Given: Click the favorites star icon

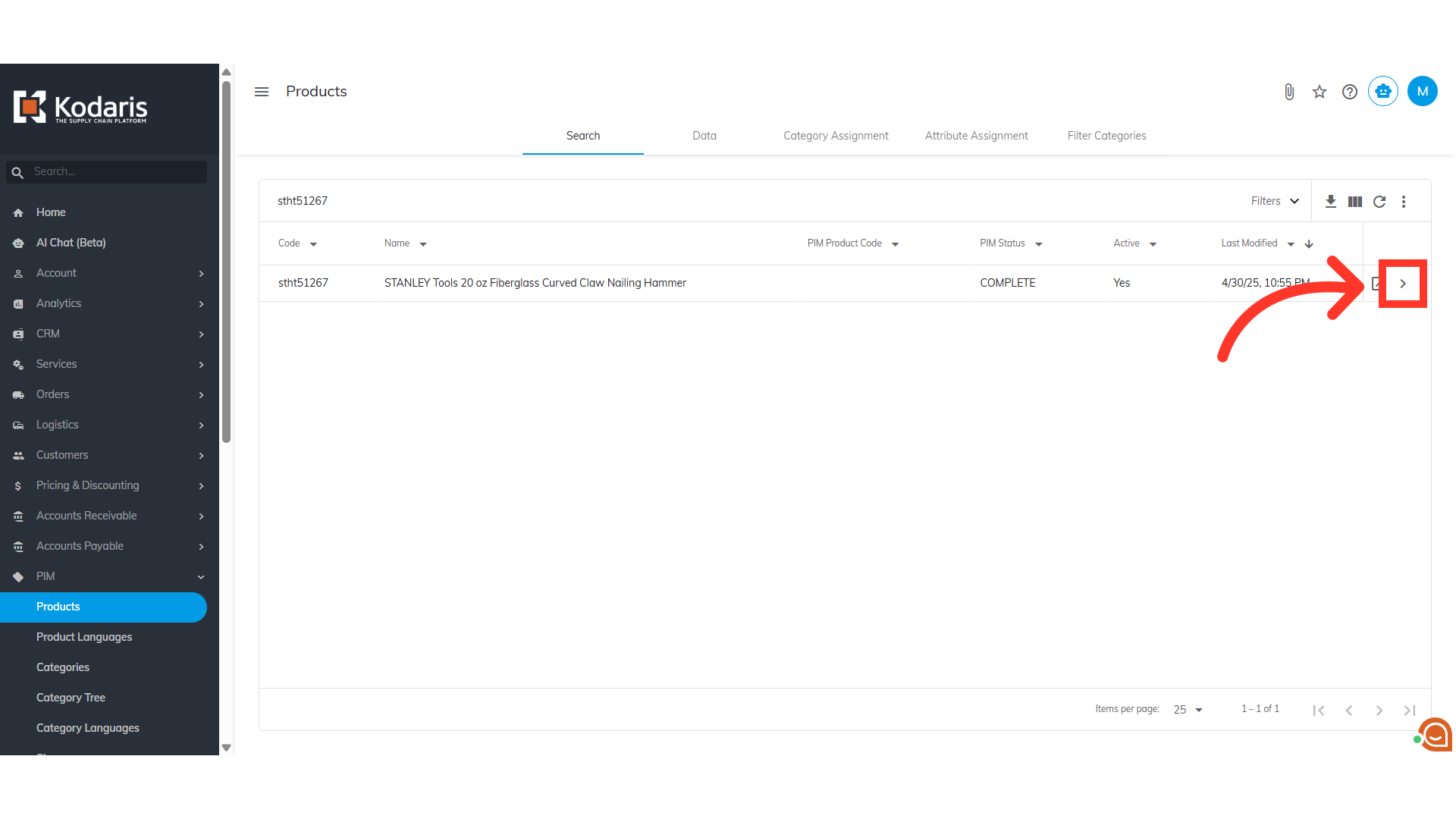Looking at the screenshot, I should (x=1319, y=92).
